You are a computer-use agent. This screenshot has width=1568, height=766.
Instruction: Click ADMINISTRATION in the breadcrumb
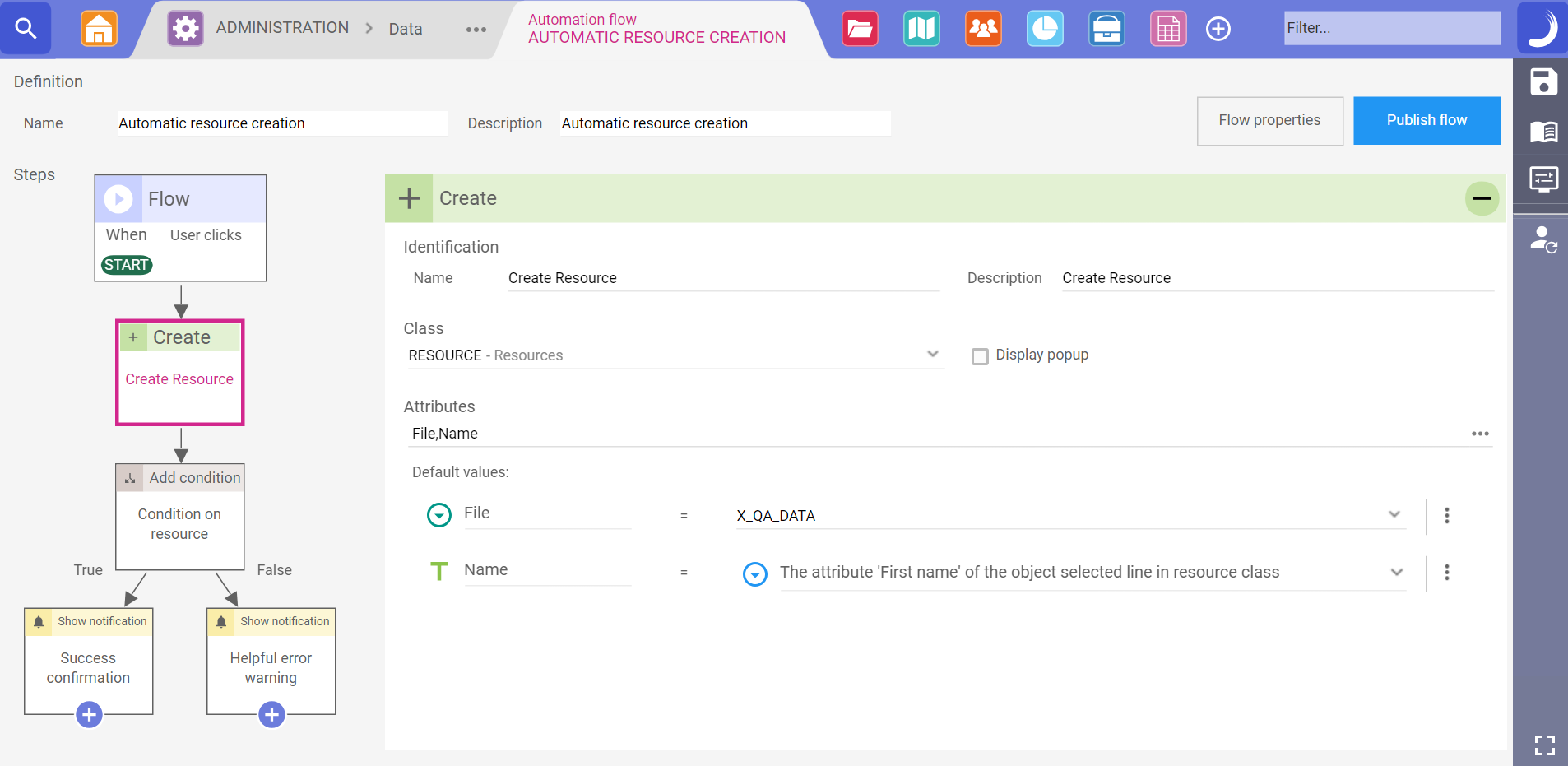(x=282, y=28)
